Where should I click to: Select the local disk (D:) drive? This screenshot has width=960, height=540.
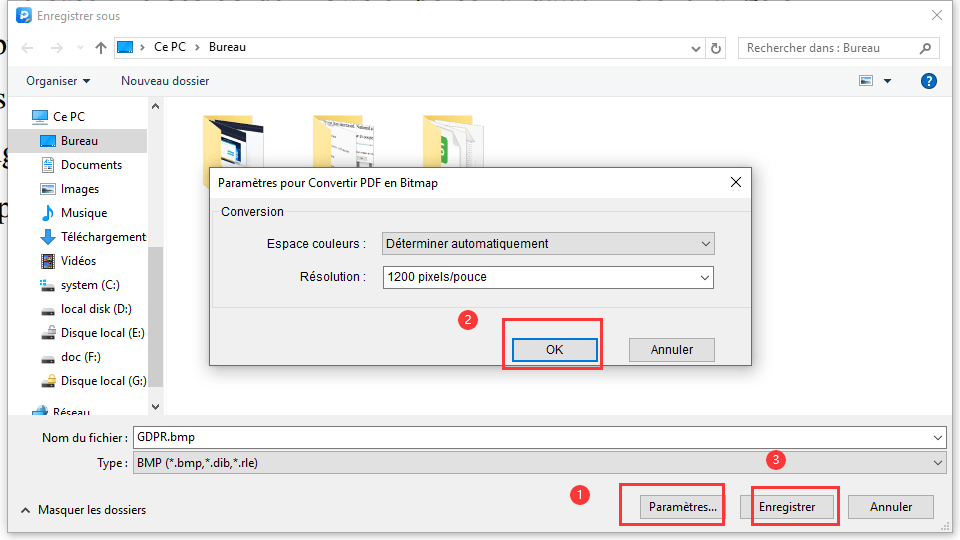[x=96, y=309]
